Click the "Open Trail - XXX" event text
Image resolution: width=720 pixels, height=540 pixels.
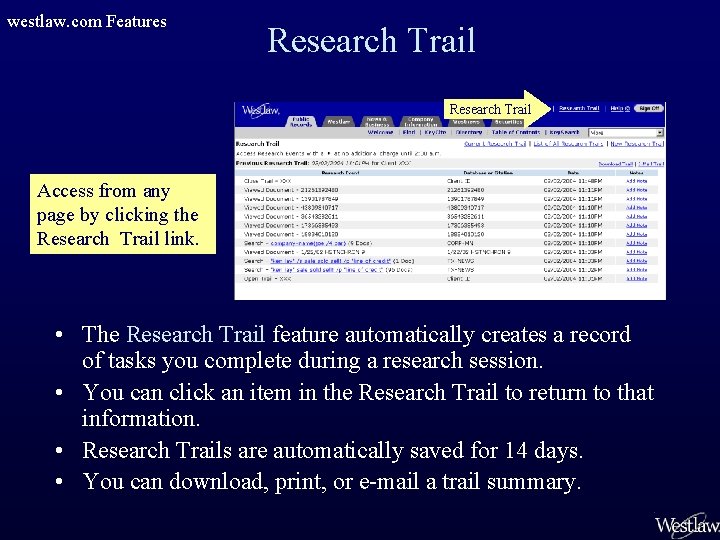(x=267, y=279)
